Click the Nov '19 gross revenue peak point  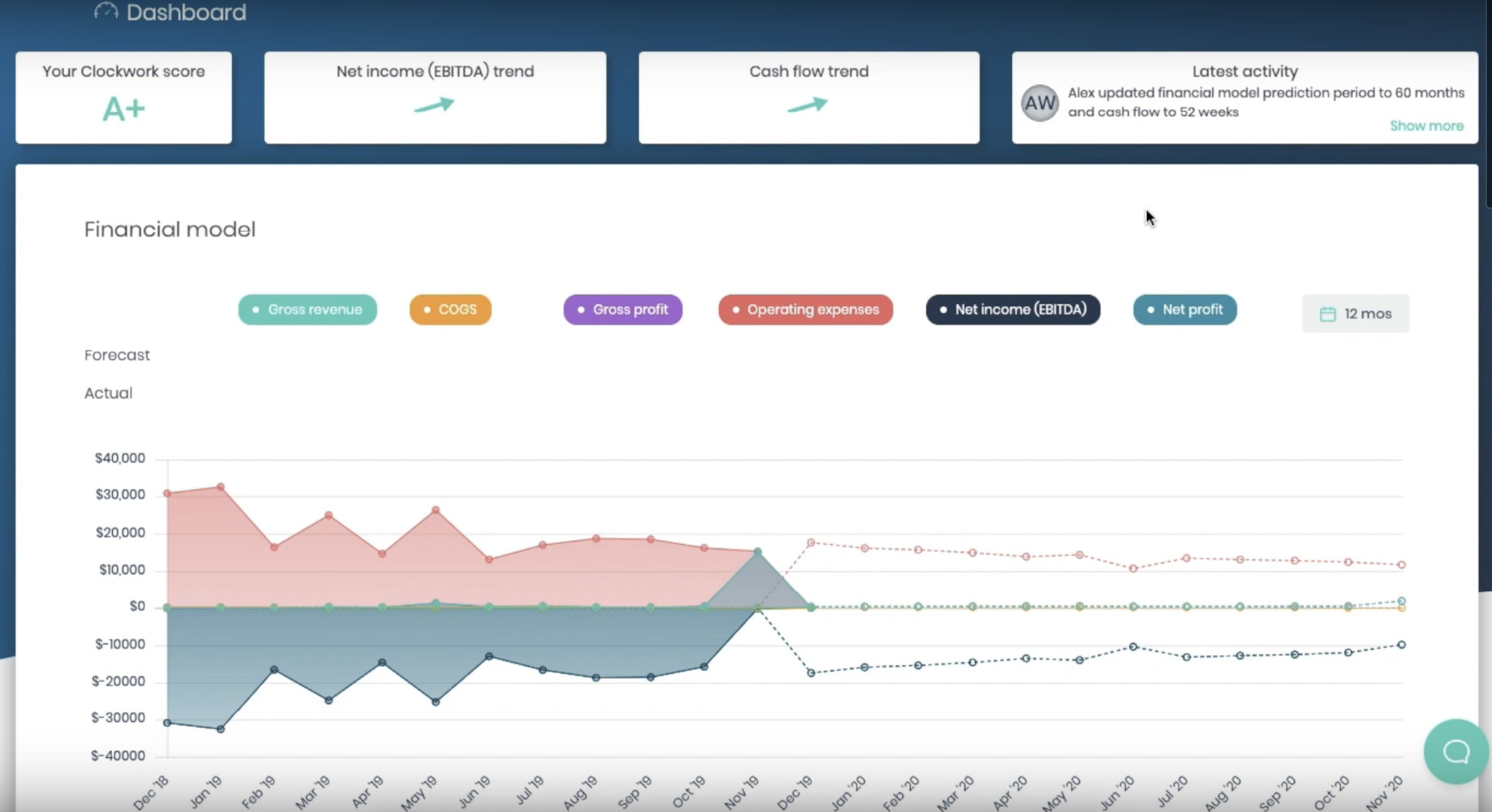(x=757, y=552)
